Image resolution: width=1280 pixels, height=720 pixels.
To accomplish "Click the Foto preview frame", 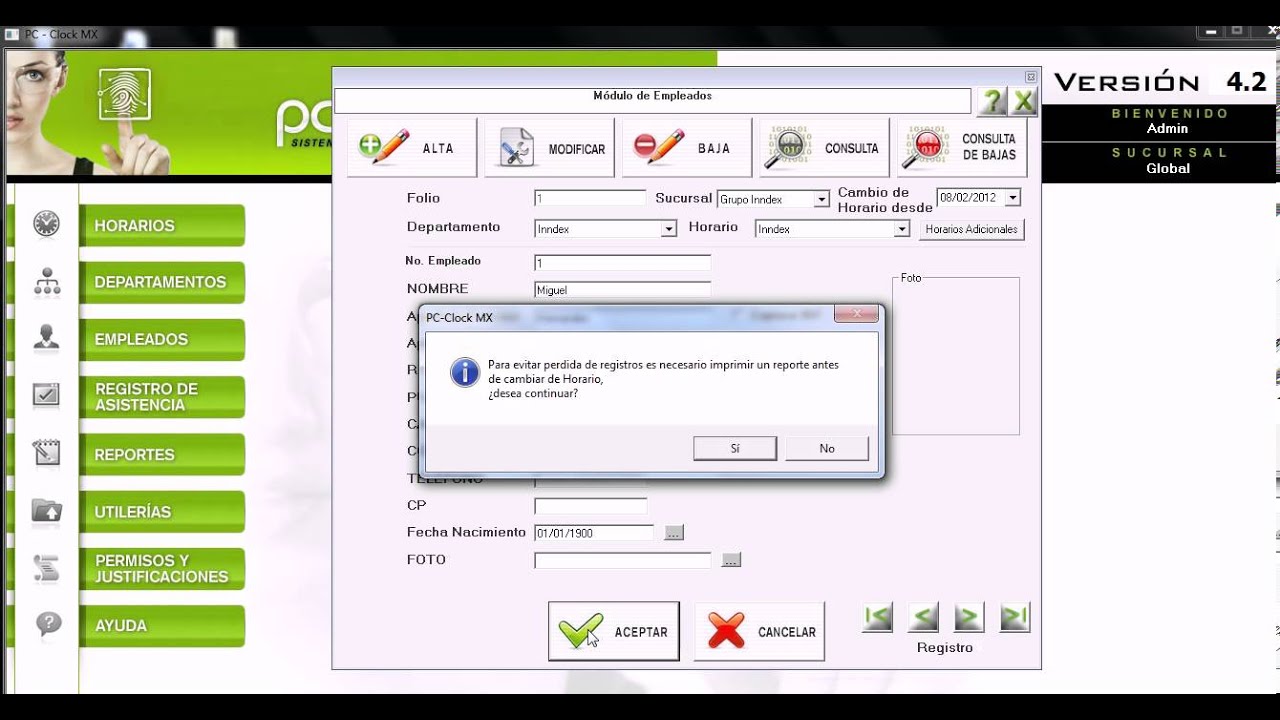I will 956,356.
